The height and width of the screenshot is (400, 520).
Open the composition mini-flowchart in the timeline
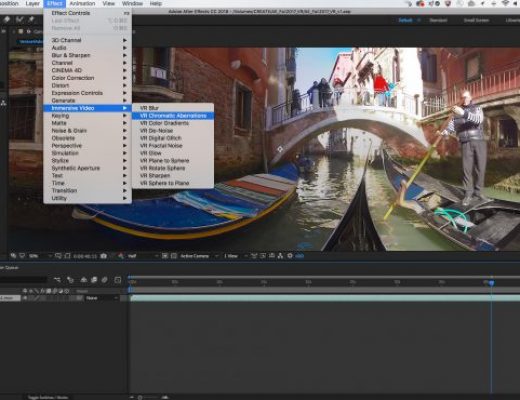(58, 280)
